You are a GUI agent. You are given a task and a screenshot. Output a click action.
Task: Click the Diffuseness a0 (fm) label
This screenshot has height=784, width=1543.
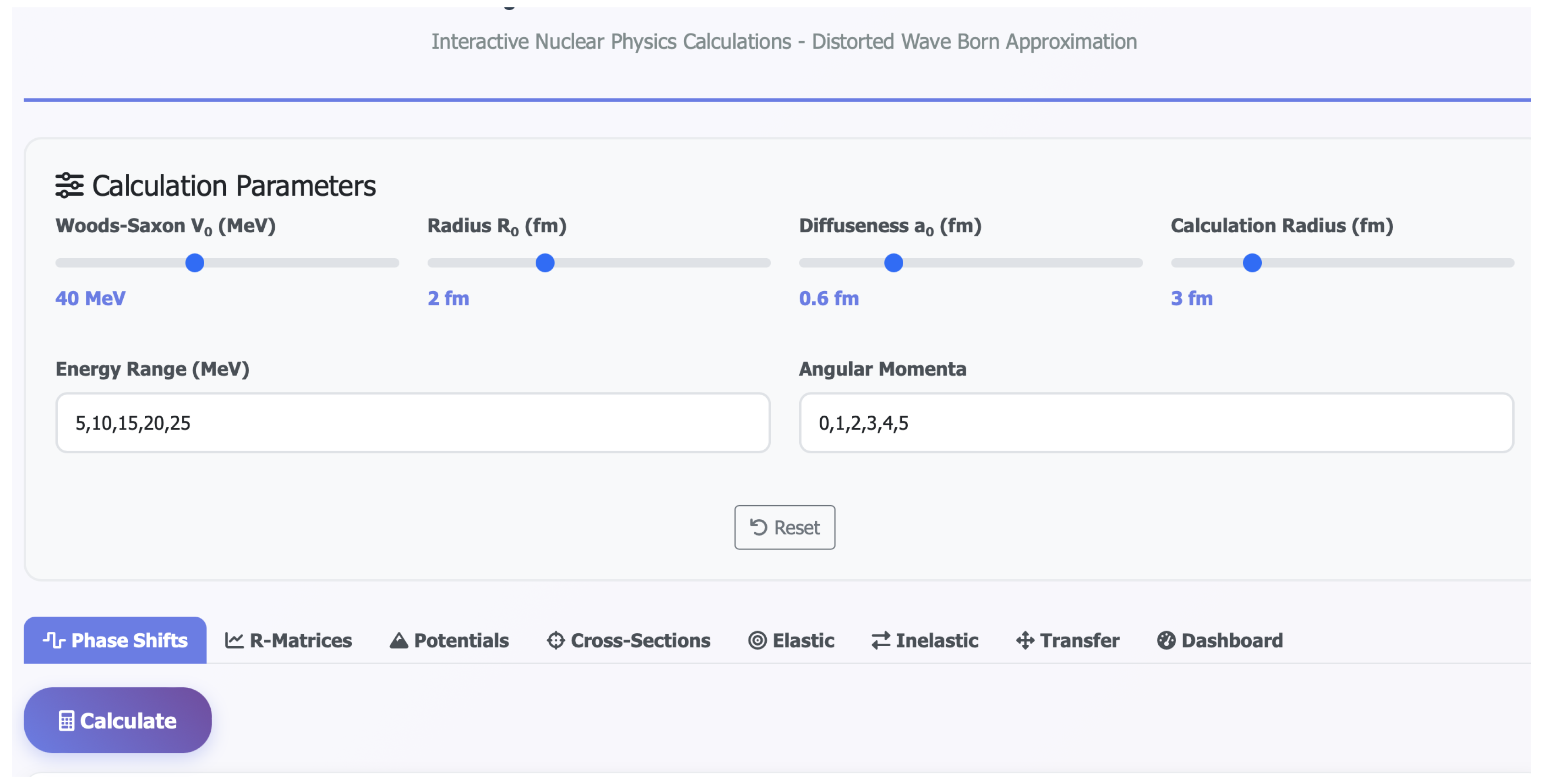pyautogui.click(x=890, y=226)
